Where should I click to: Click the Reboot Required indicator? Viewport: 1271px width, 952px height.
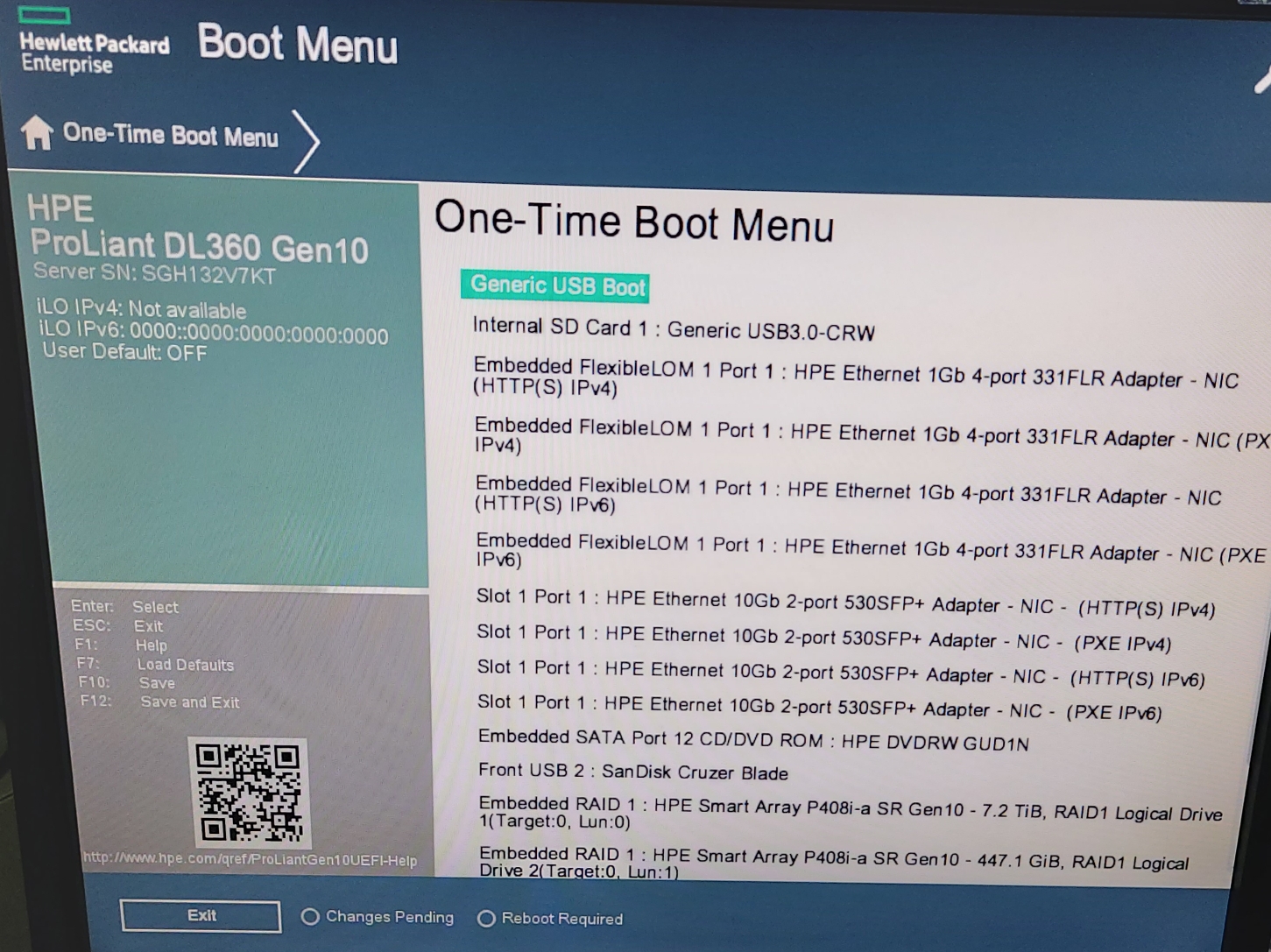tap(550, 919)
